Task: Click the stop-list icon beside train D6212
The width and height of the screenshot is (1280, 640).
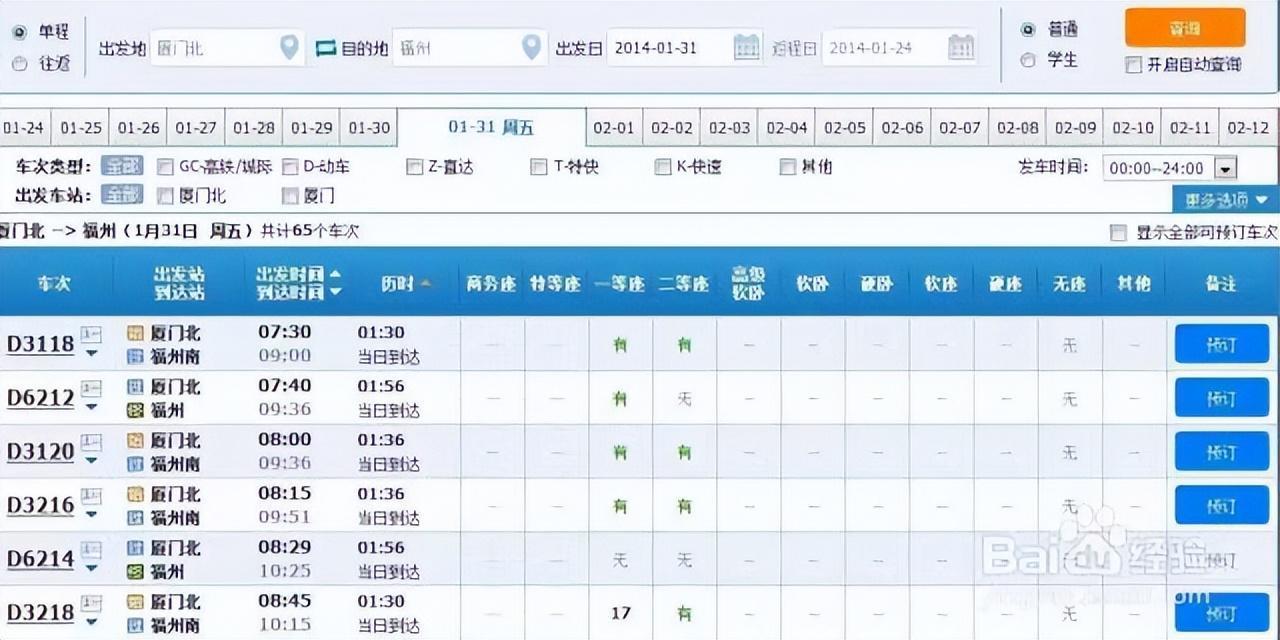Action: click(91, 386)
